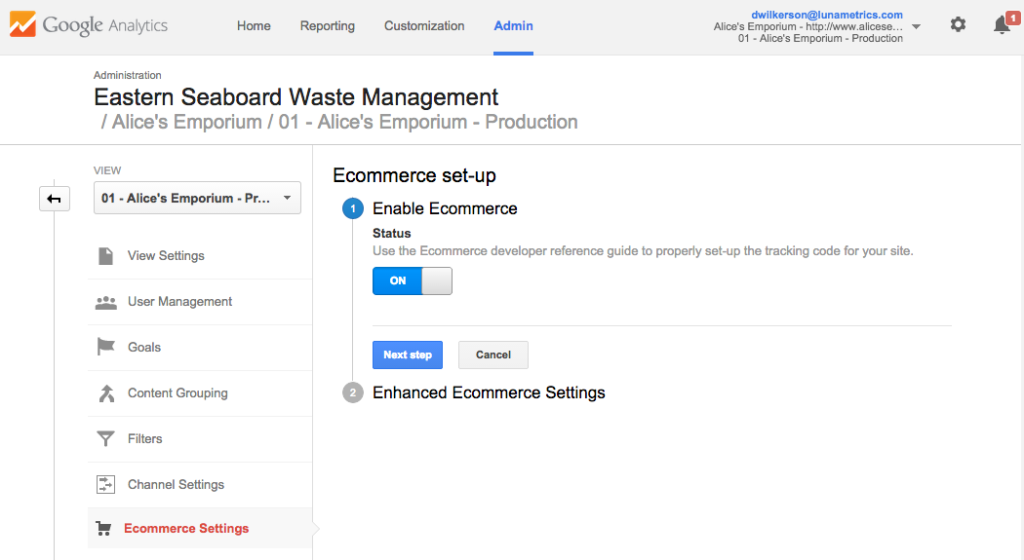Click the Administration label
The image size is (1024, 560).
point(127,75)
